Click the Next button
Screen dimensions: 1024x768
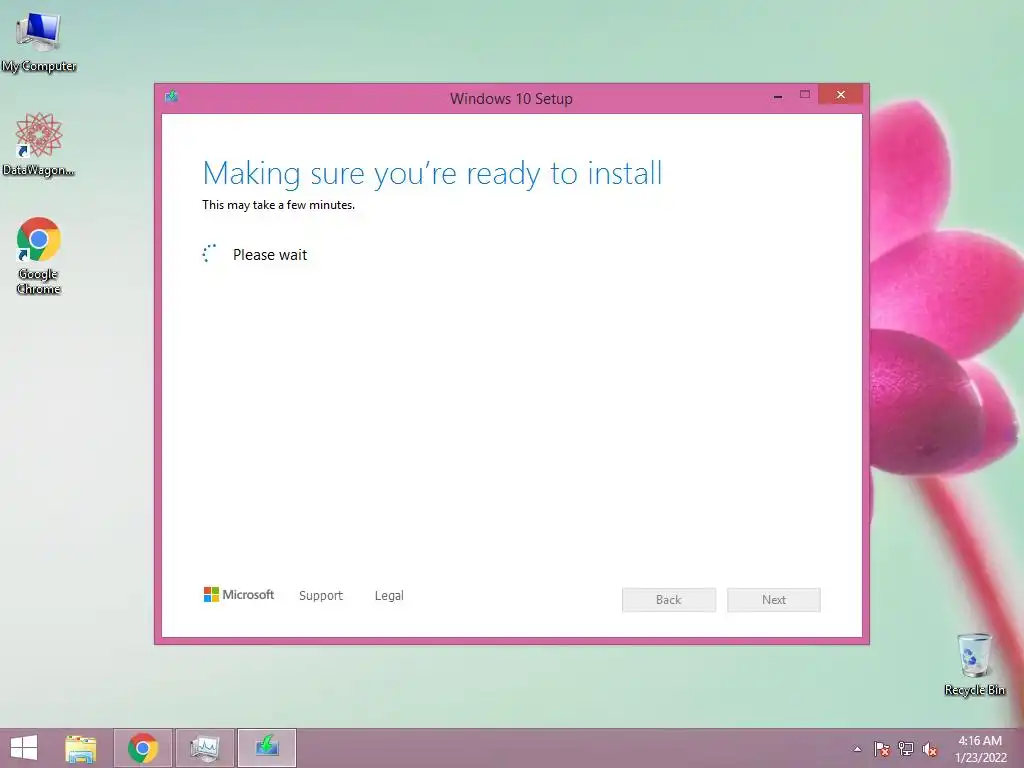[774, 600]
